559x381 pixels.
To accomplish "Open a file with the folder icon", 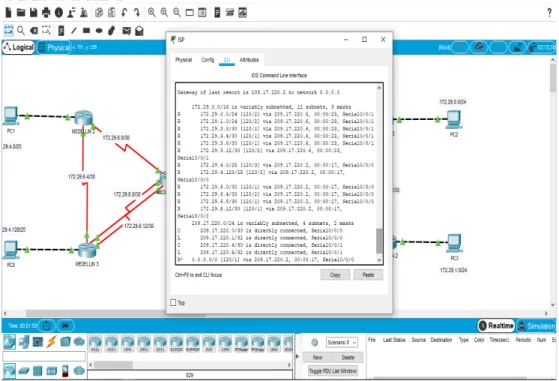I will tap(21, 13).
